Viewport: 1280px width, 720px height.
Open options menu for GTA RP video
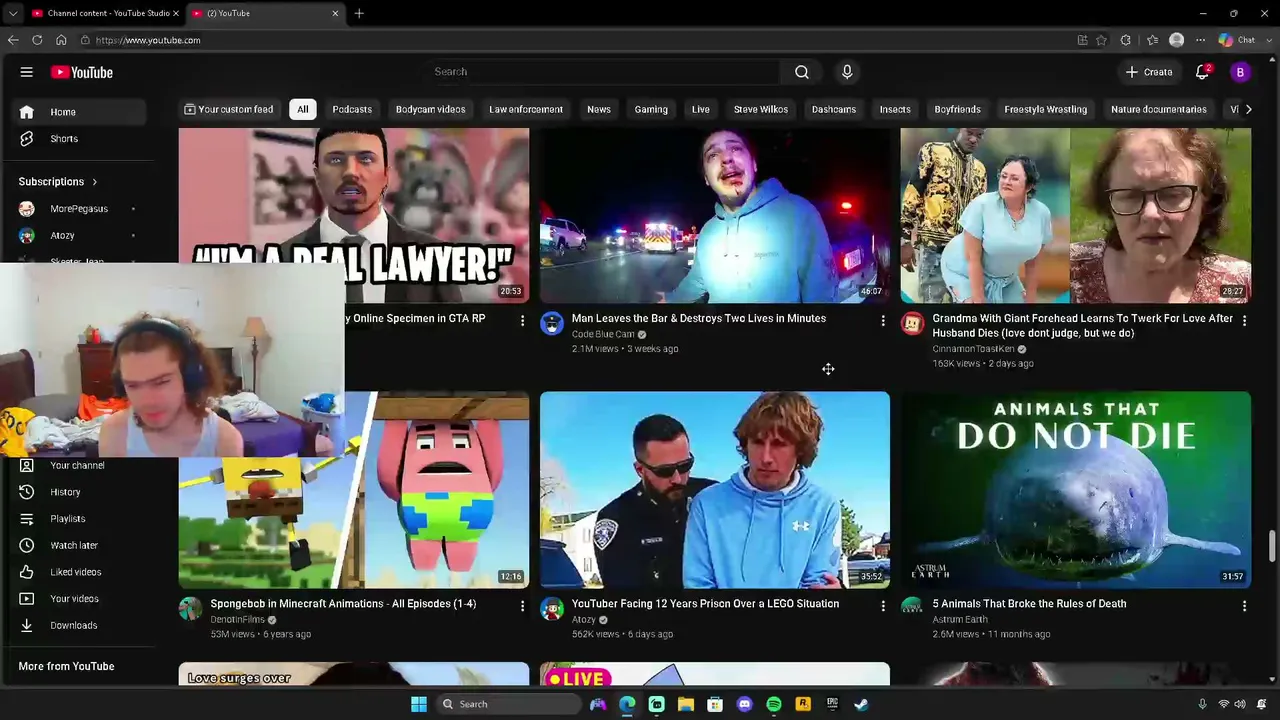click(522, 321)
